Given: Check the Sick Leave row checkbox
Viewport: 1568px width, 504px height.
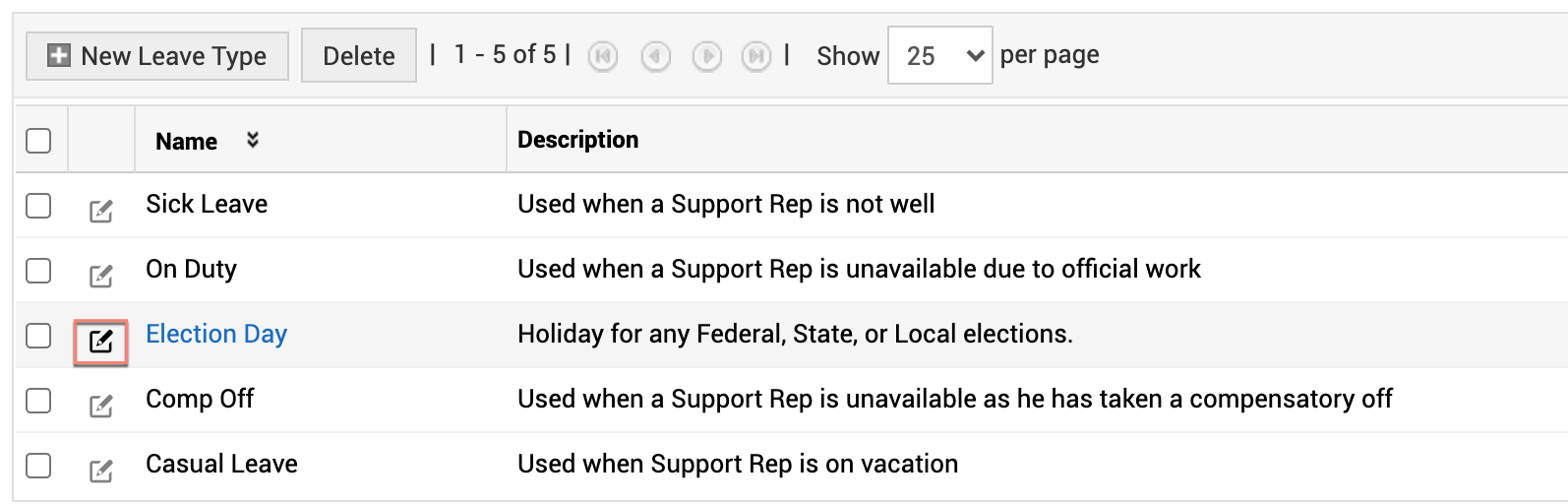Looking at the screenshot, I should (x=38, y=206).
